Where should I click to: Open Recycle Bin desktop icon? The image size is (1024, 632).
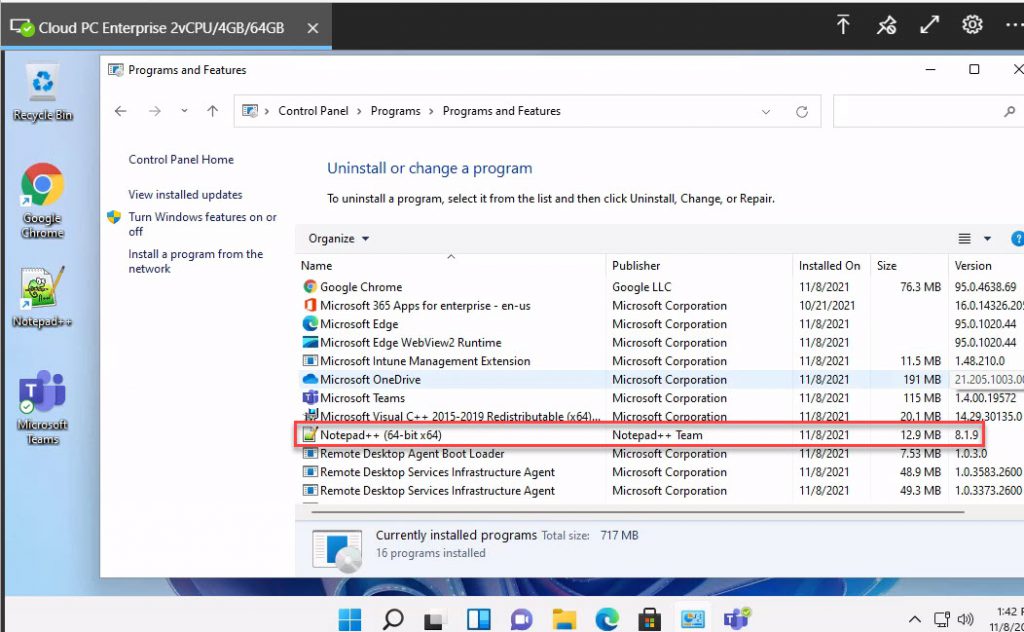42,93
